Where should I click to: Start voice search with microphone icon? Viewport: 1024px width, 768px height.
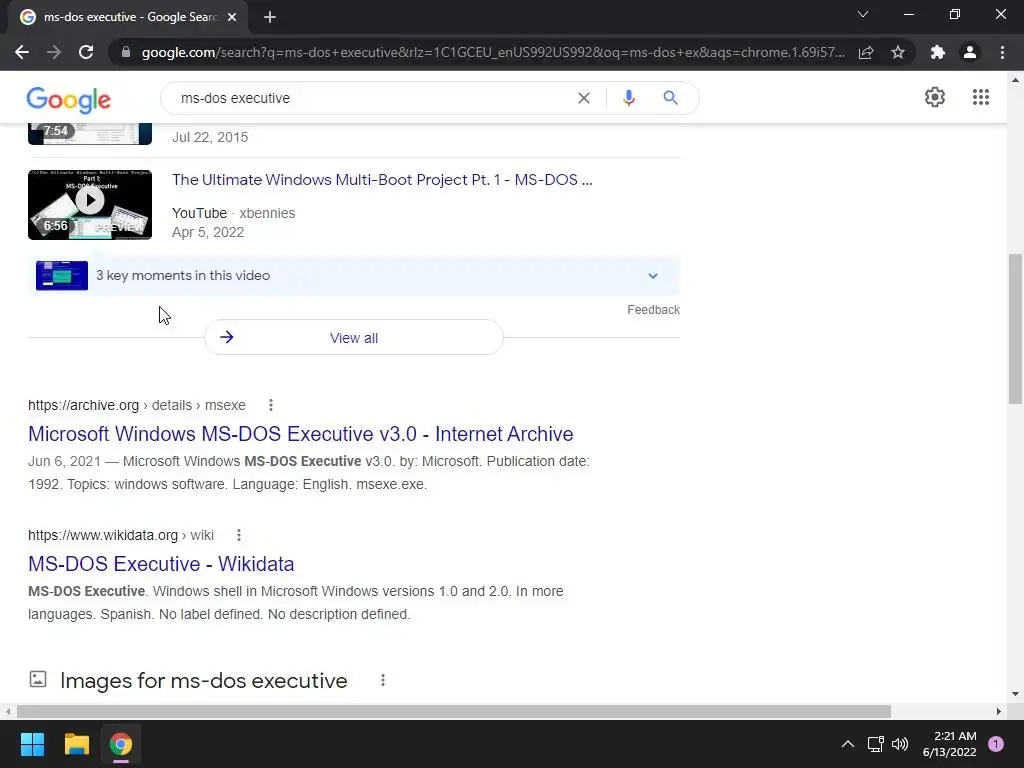coord(629,98)
